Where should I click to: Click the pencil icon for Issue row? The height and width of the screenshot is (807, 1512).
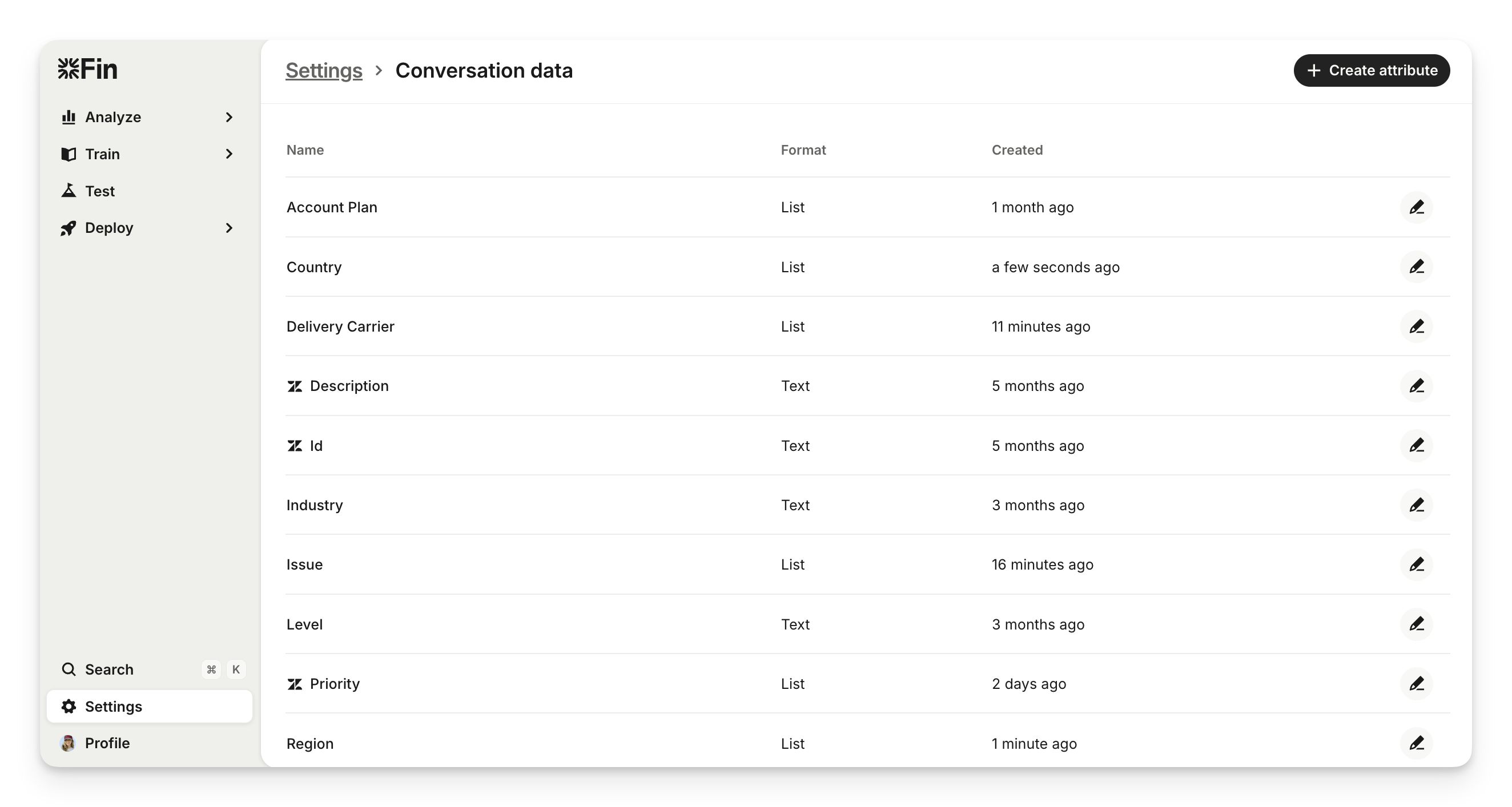[x=1416, y=564]
